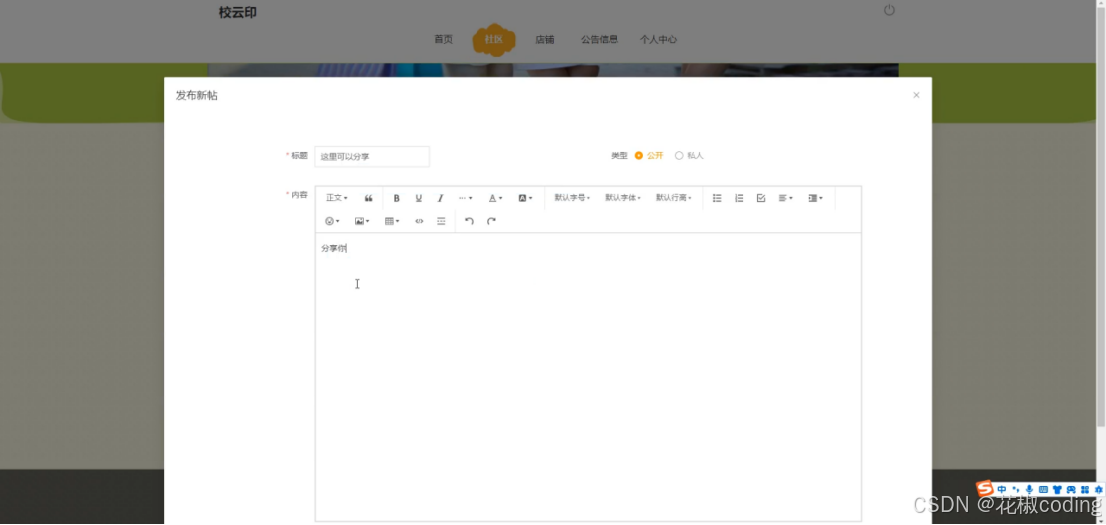Toggle italic formatting

(440, 198)
